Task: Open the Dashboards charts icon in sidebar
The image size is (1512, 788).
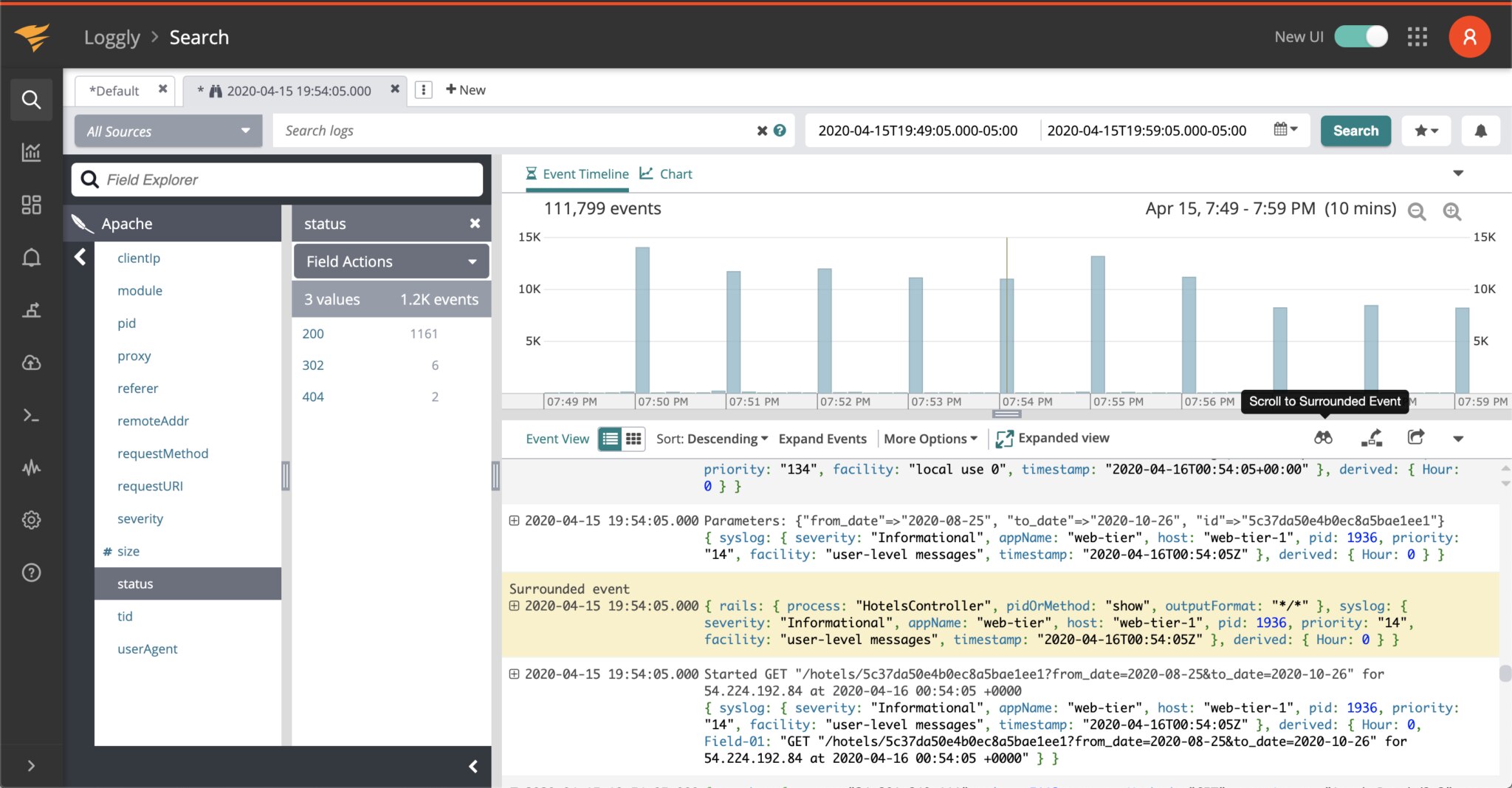Action: click(31, 153)
